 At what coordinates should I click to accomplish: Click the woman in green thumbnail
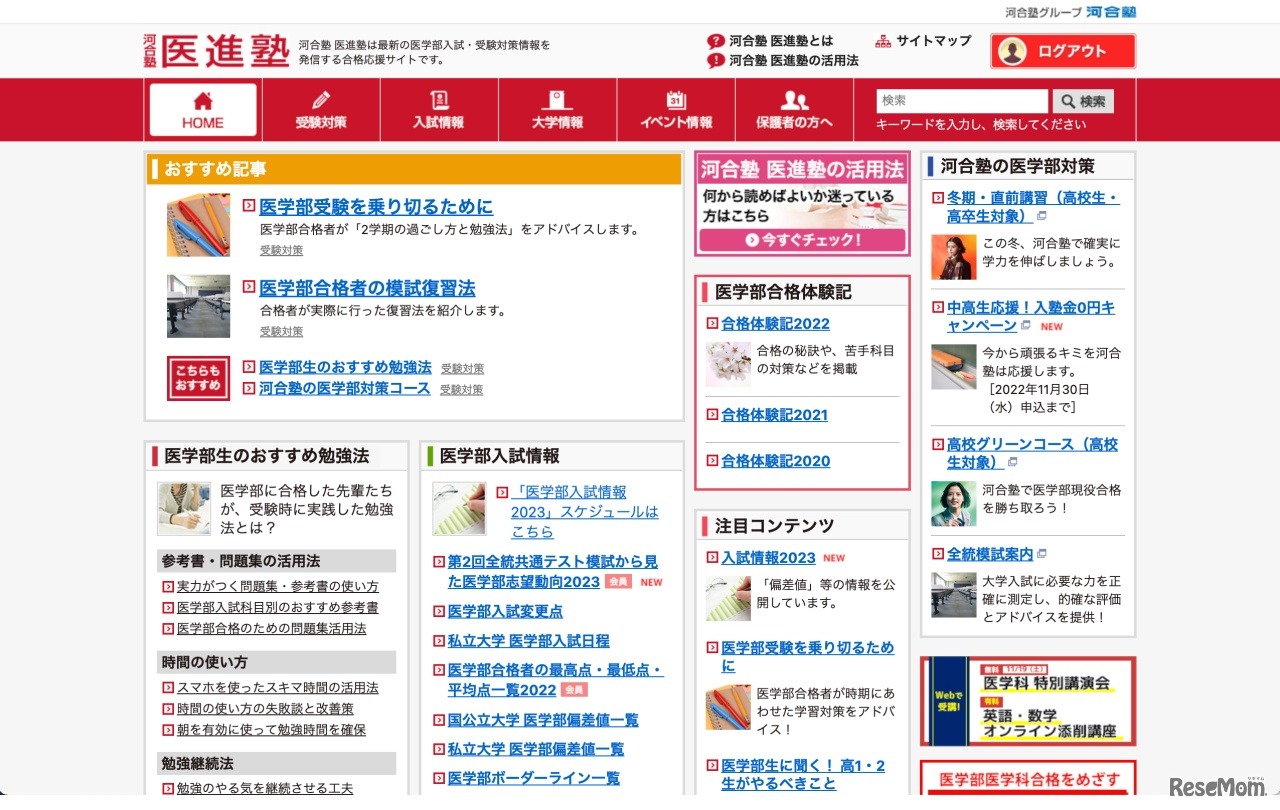(x=953, y=504)
